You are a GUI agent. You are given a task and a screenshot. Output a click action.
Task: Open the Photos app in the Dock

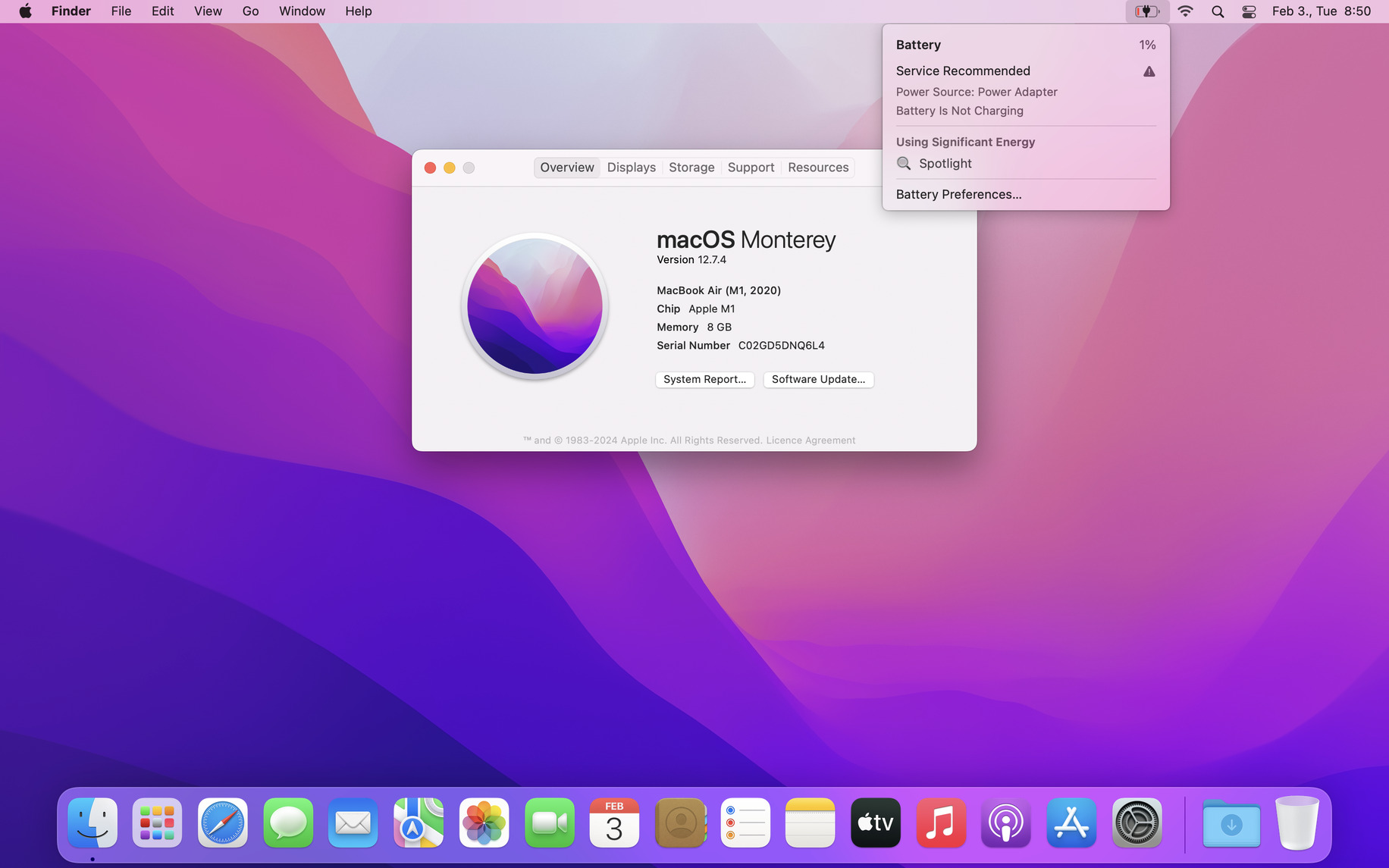484,823
